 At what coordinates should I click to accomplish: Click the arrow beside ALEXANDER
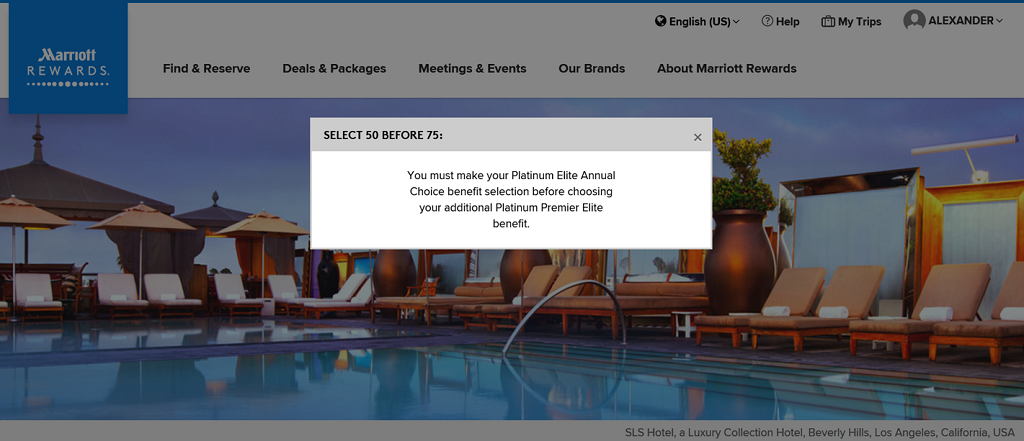tap(999, 20)
